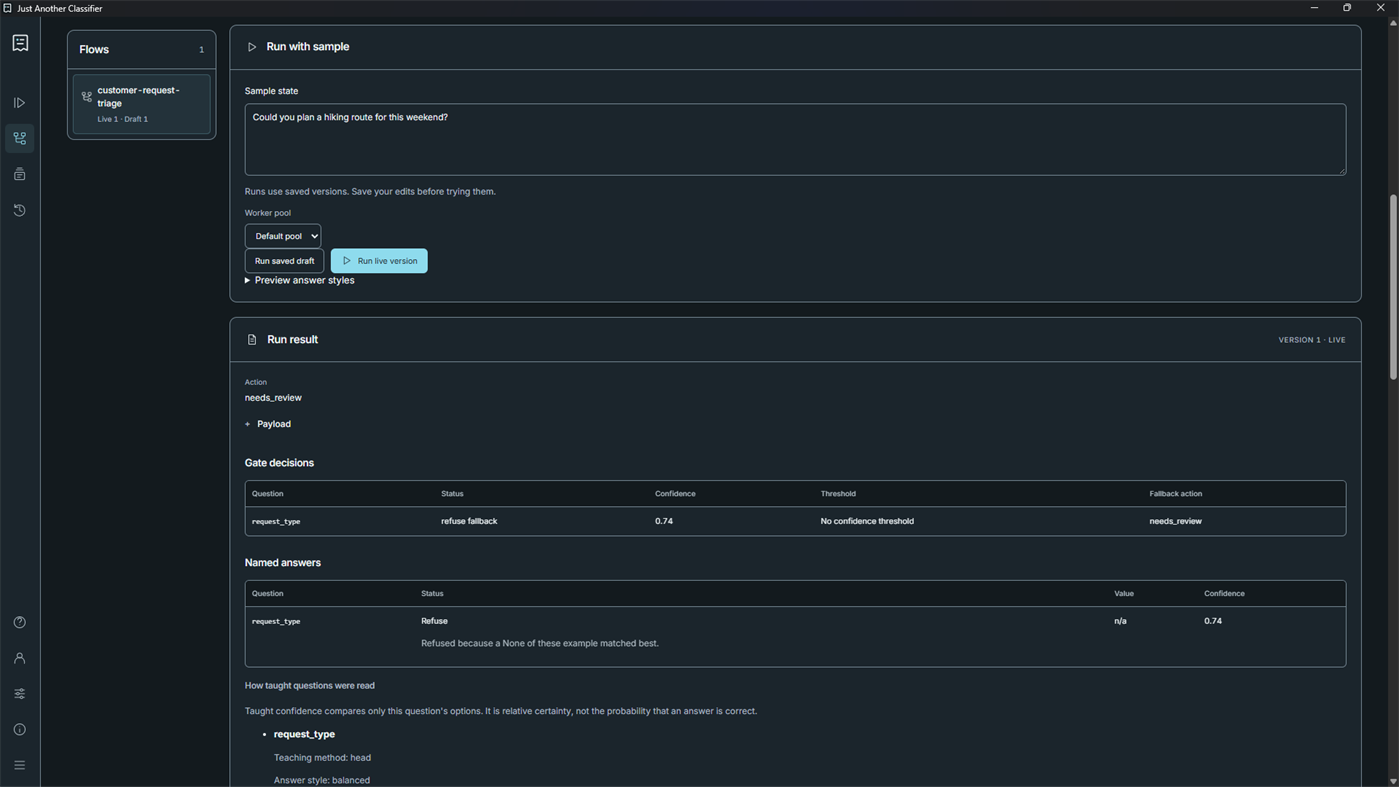This screenshot has width=1399, height=787.
Task: Click 'Answer style: balanced' text
Action: pyautogui.click(x=322, y=780)
